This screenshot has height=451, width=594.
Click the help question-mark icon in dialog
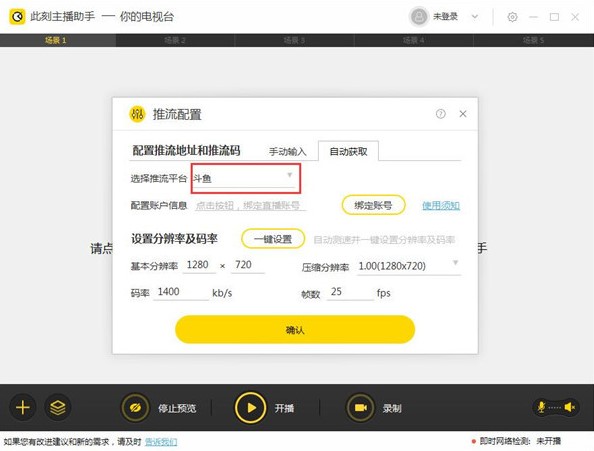[x=440, y=114]
